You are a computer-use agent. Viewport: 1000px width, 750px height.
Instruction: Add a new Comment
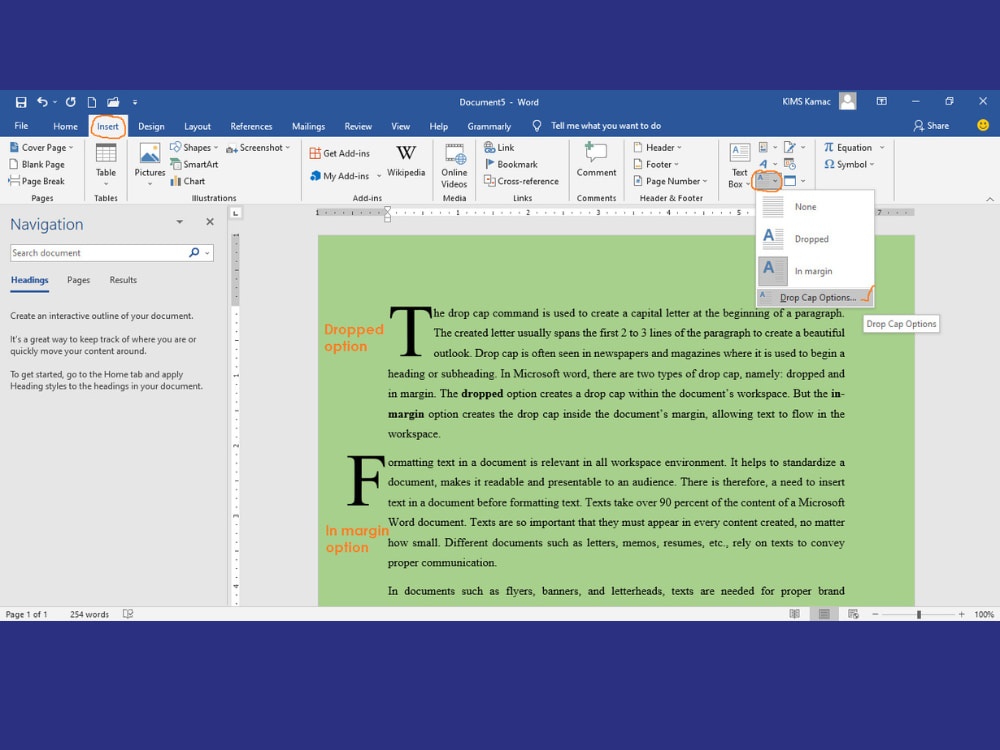[596, 160]
